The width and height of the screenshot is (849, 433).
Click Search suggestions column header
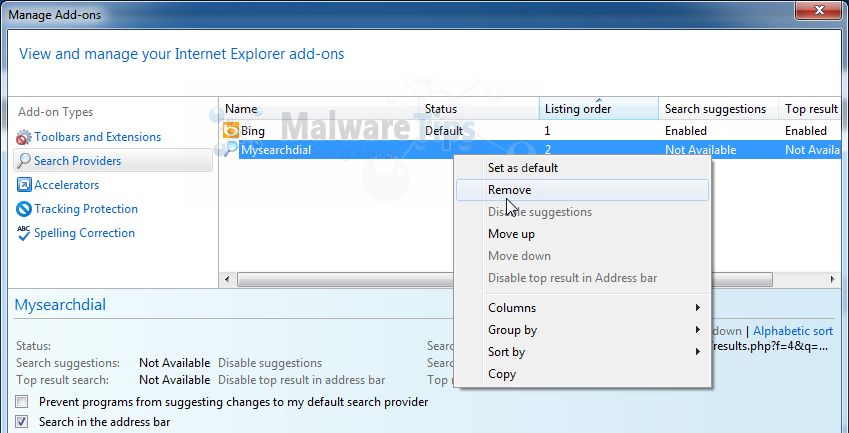click(719, 109)
